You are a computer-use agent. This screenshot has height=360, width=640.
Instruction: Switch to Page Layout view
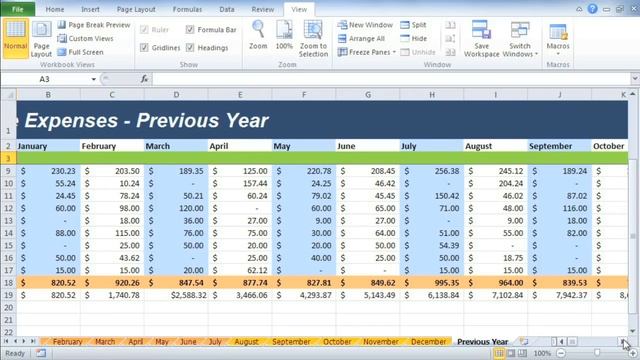pos(41,39)
